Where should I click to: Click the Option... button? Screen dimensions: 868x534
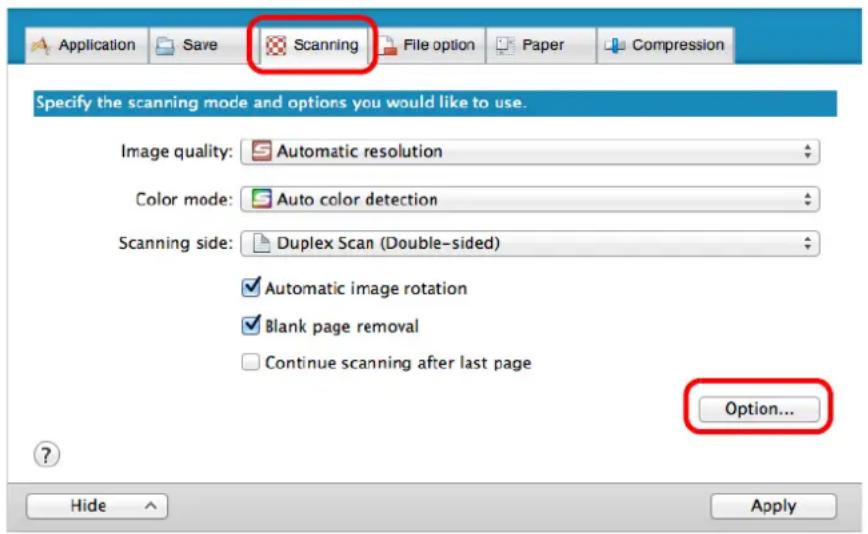759,409
